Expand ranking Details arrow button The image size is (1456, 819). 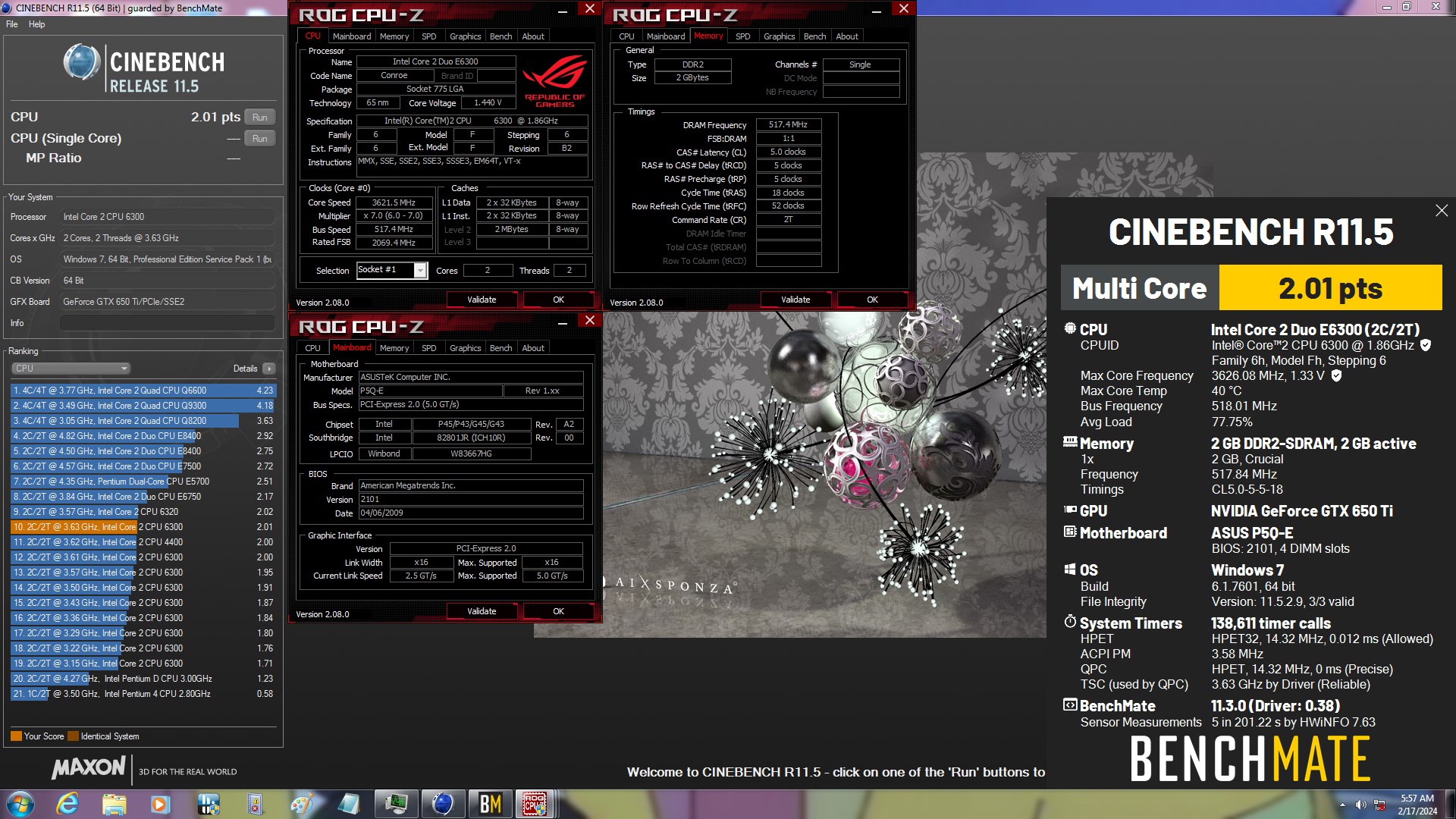click(268, 369)
